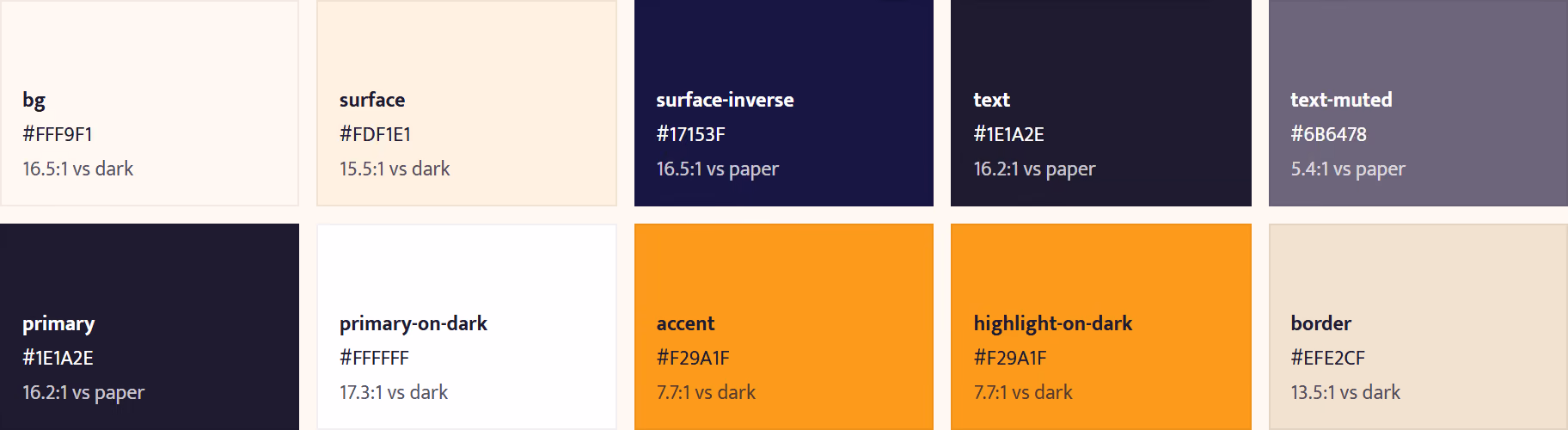Pick the border beige swatch
Screen dimensions: 1568x430
coord(1418,327)
